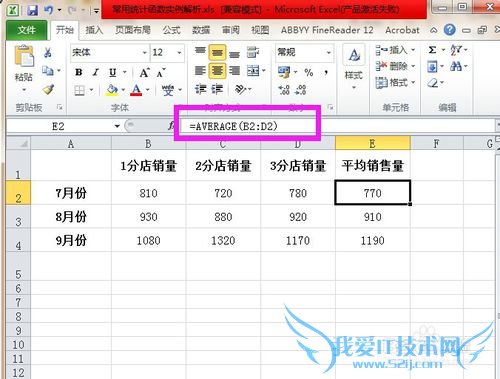This screenshot has width=500, height=379.
Task: Expand the Paste options arrow under 粘贴
Action: click(x=24, y=89)
